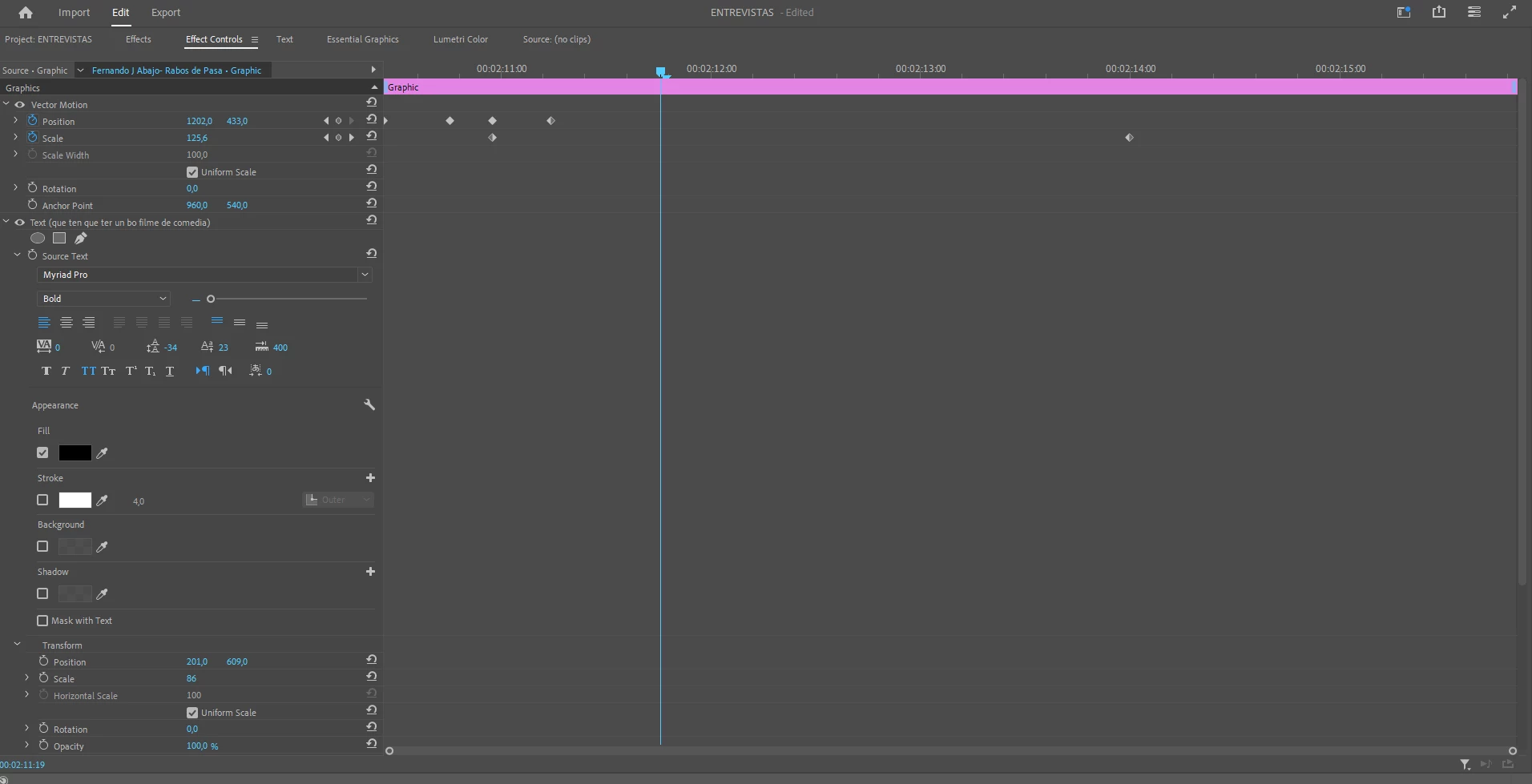Toggle Underline text style
Screen dimensions: 1532x784
tap(170, 371)
